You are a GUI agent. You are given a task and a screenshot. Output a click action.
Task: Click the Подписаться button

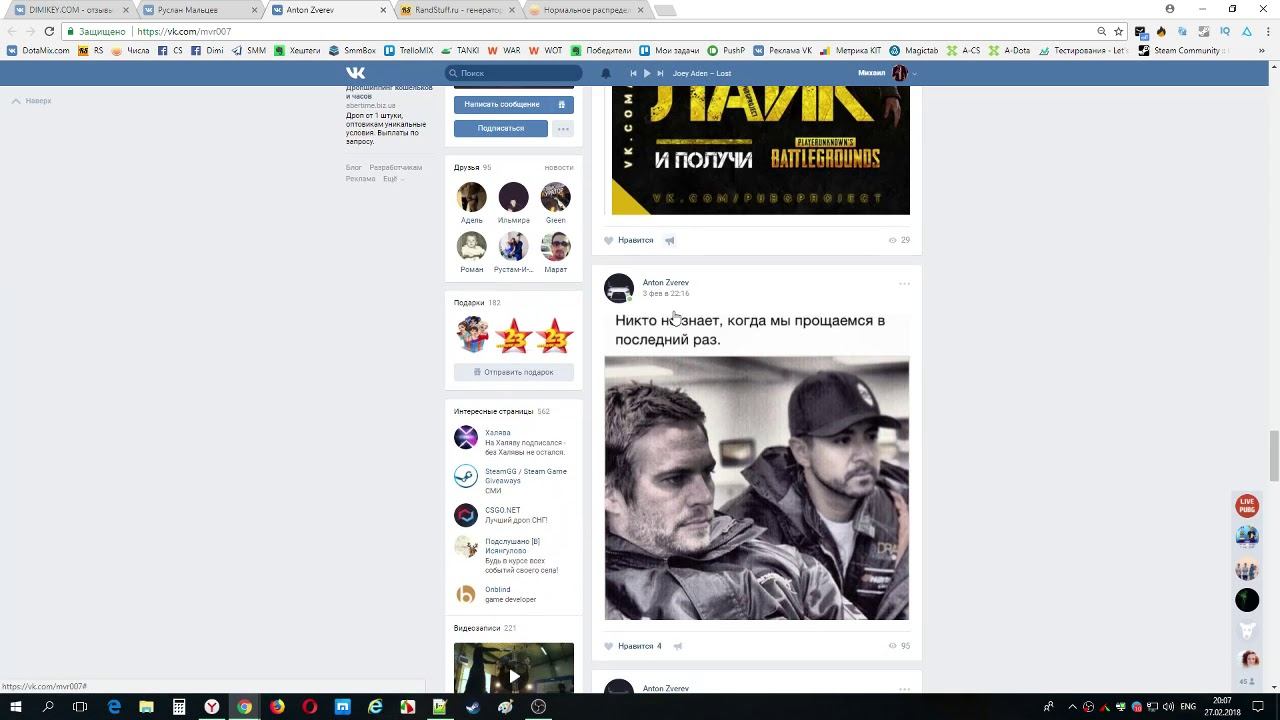[501, 128]
